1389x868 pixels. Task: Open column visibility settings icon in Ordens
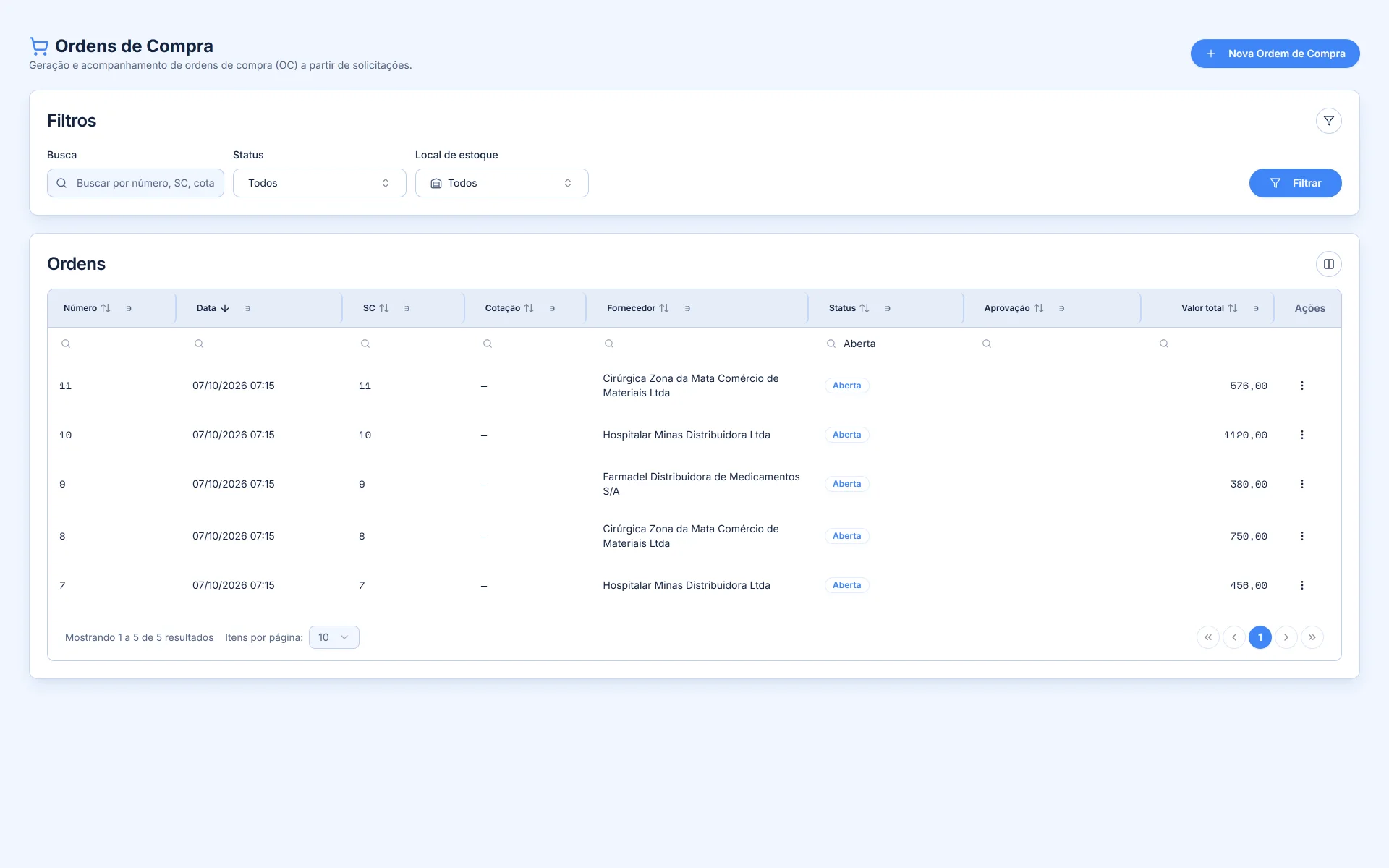click(1328, 264)
